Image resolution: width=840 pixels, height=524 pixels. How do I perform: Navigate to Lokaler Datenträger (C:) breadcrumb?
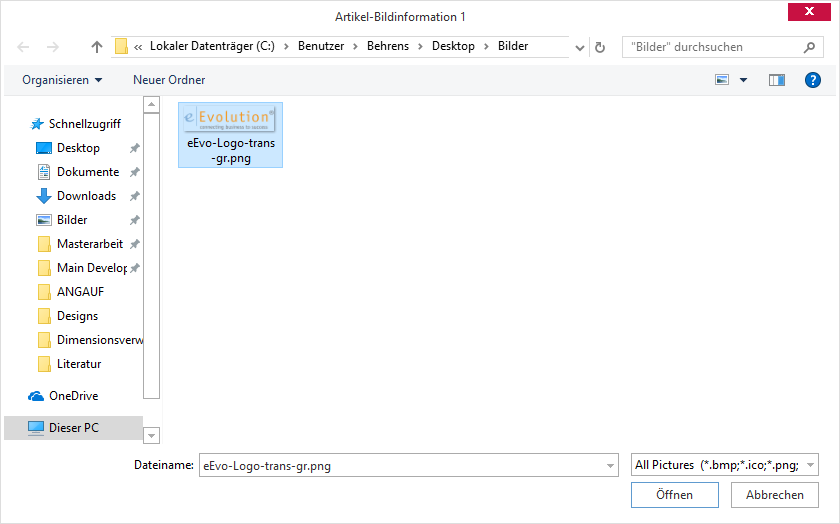(x=212, y=46)
